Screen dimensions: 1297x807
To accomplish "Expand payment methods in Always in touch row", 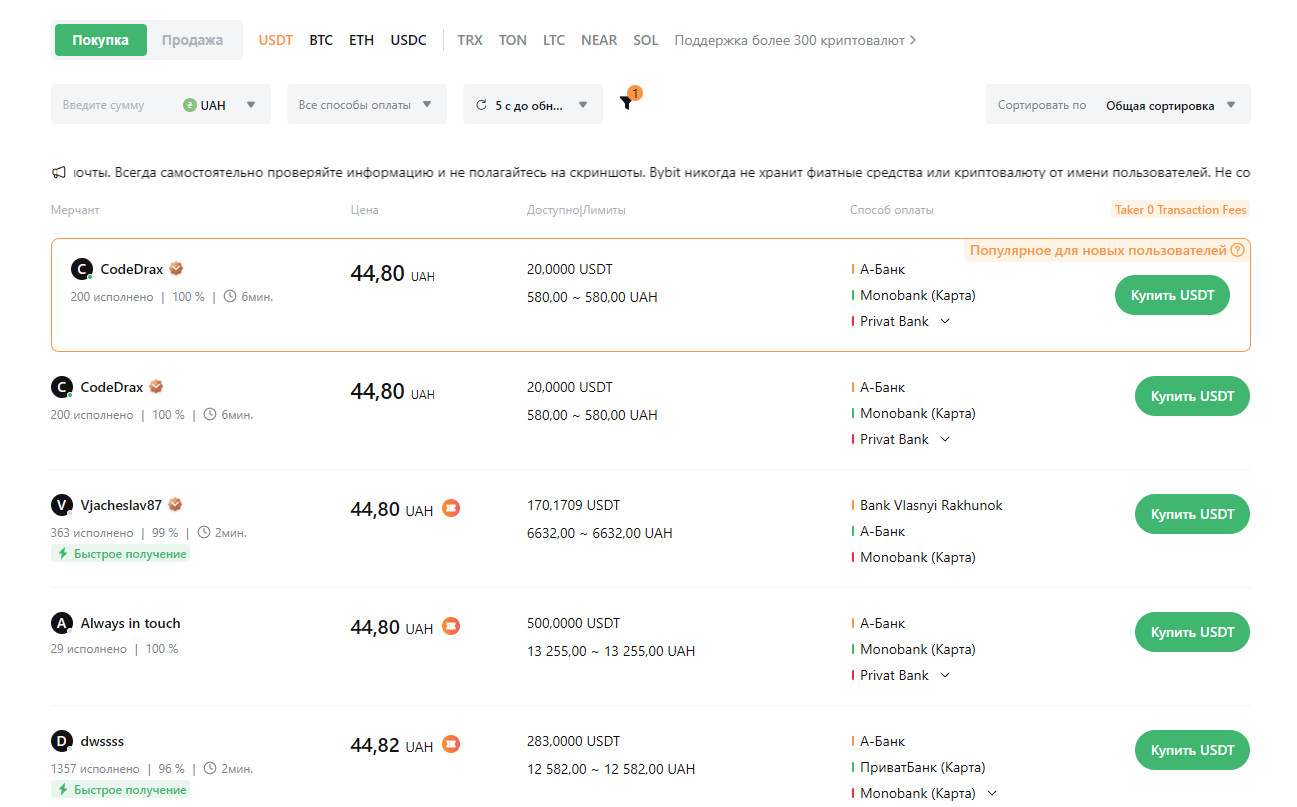I will click(945, 675).
